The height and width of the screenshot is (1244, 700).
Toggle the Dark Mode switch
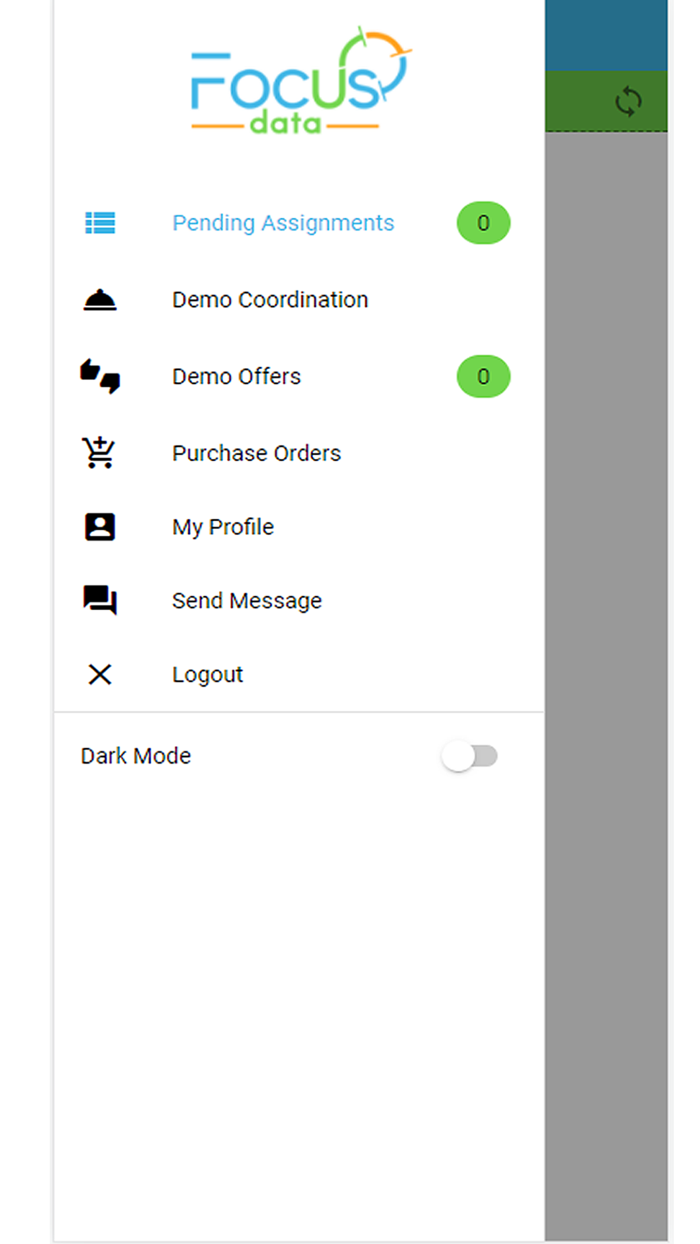coord(469,757)
